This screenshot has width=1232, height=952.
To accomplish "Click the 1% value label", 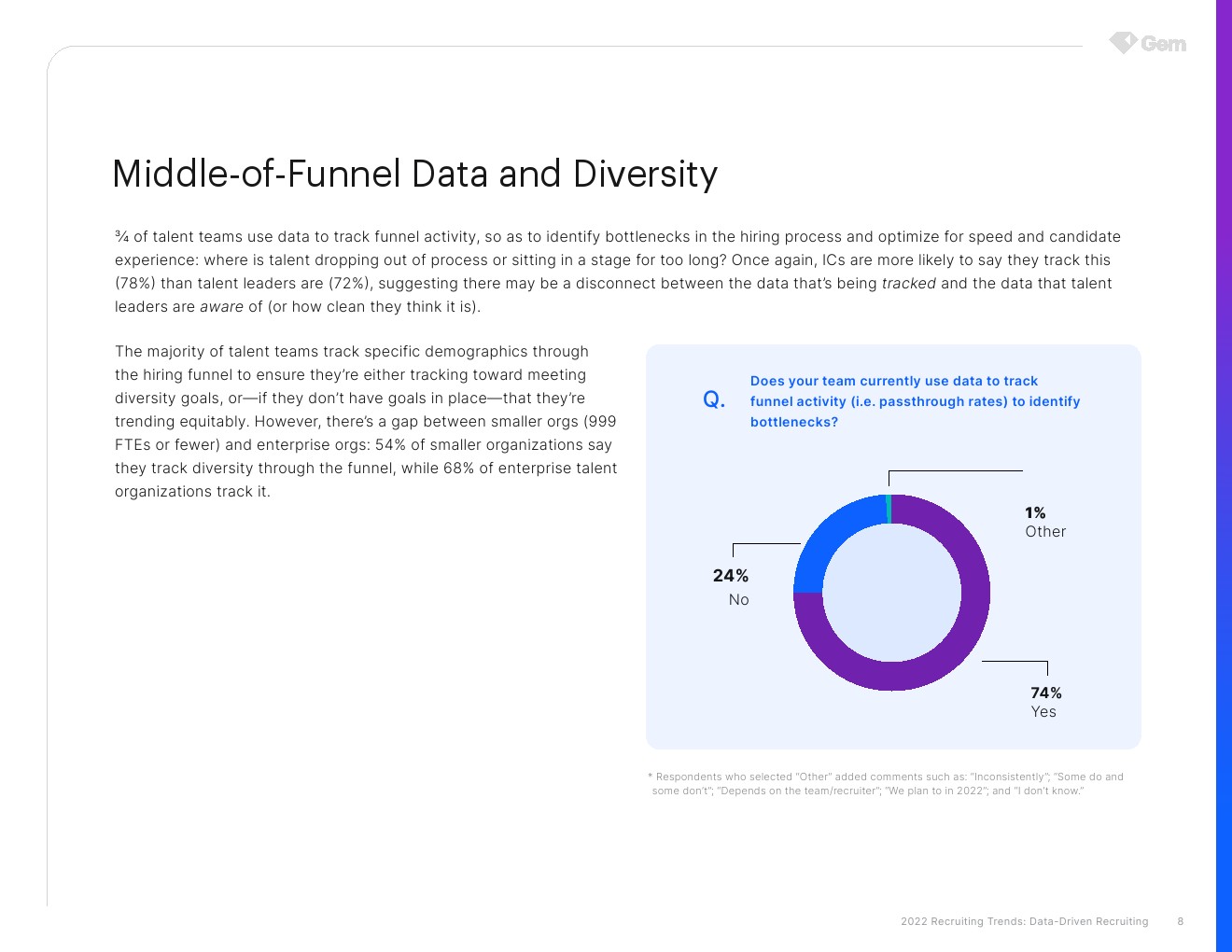I will [x=1035, y=512].
